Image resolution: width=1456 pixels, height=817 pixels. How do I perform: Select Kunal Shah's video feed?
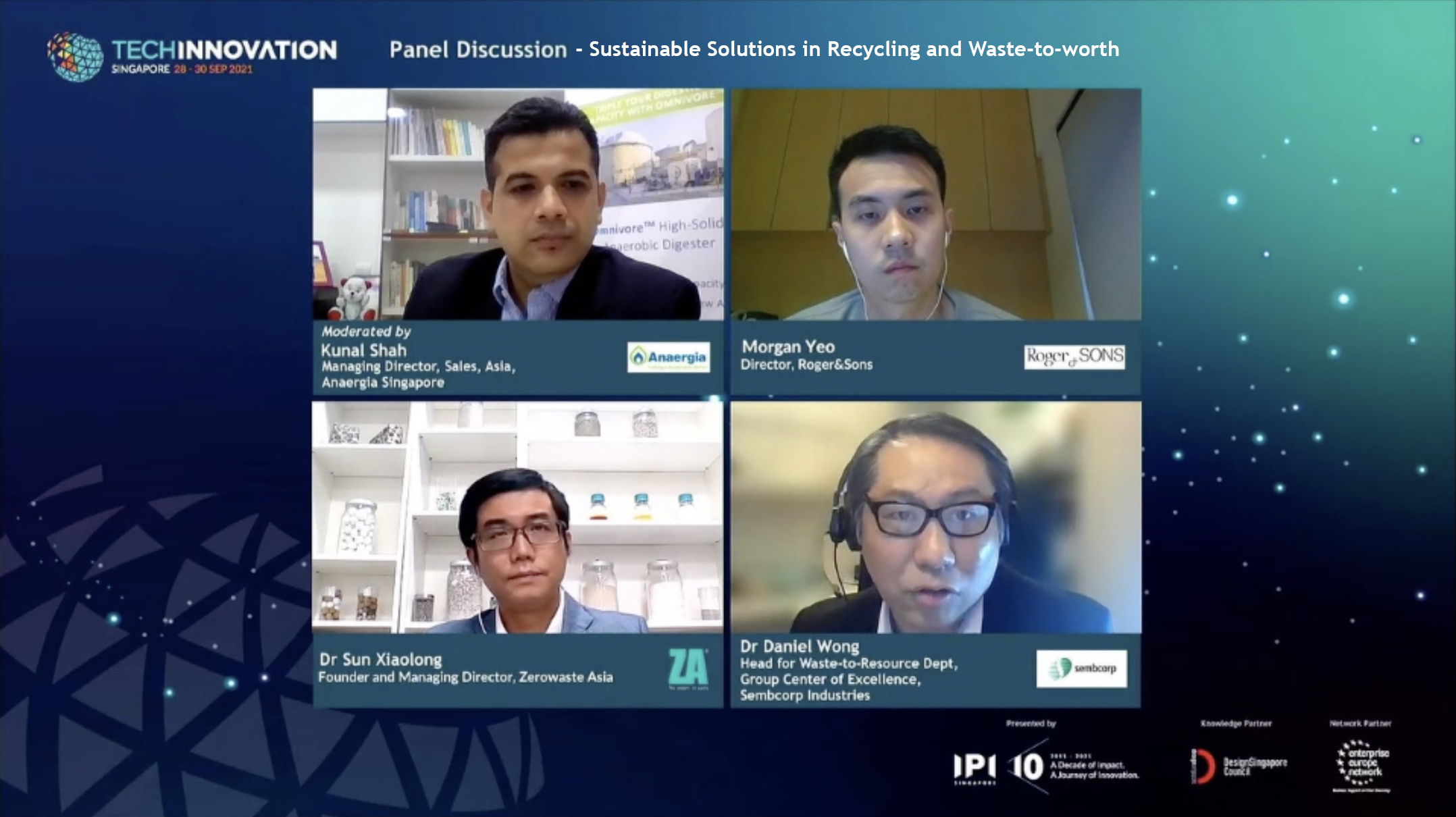518,204
